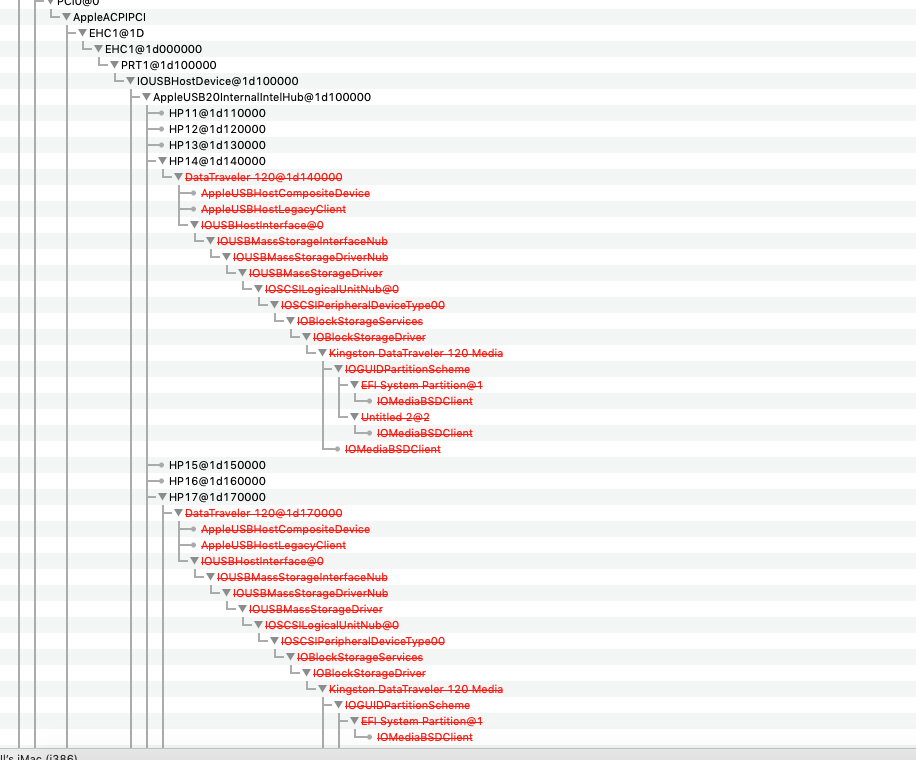Select EFI System Partition@1 in the HP17 subtree
The image size is (916, 760).
[422, 721]
